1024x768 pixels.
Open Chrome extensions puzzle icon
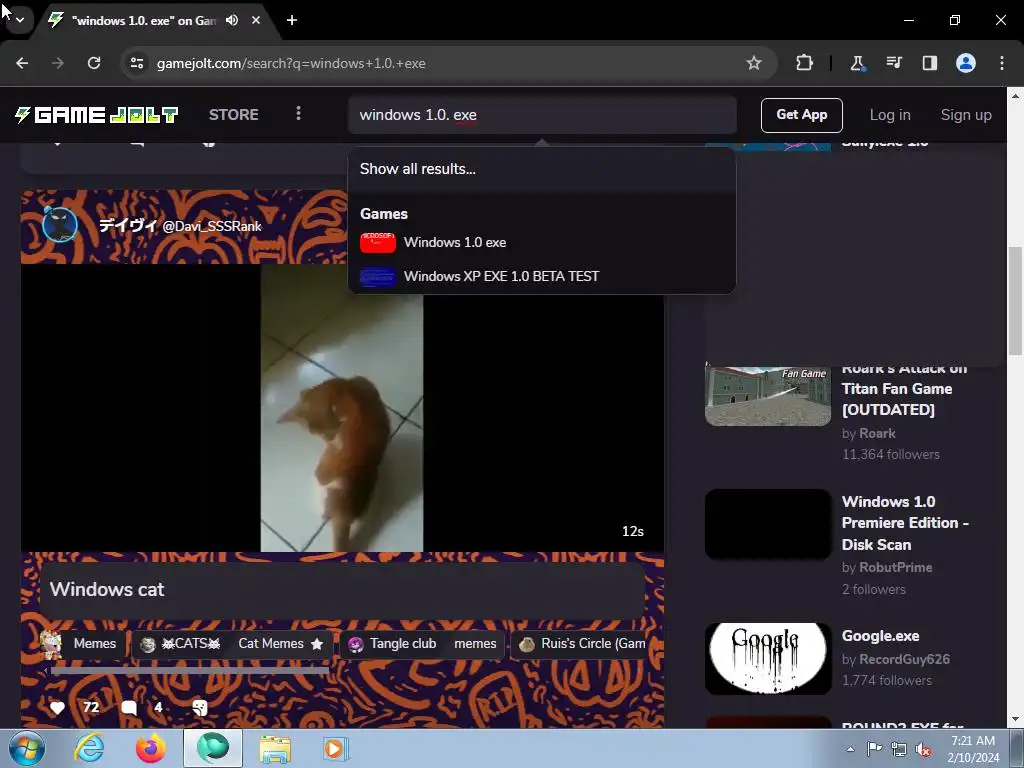805,63
